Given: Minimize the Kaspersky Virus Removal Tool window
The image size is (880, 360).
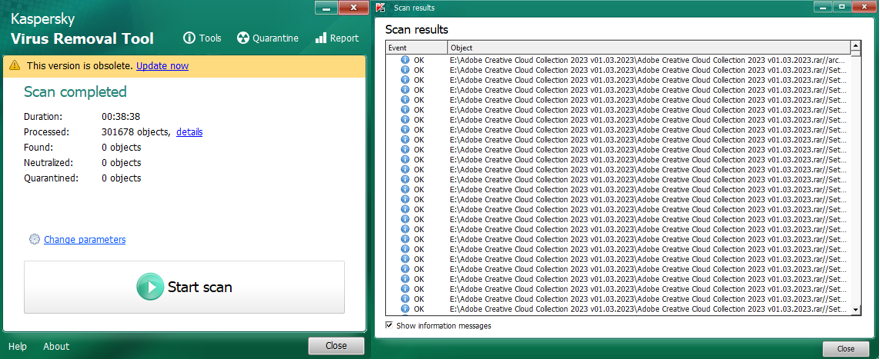Looking at the screenshot, I should coord(326,7).
